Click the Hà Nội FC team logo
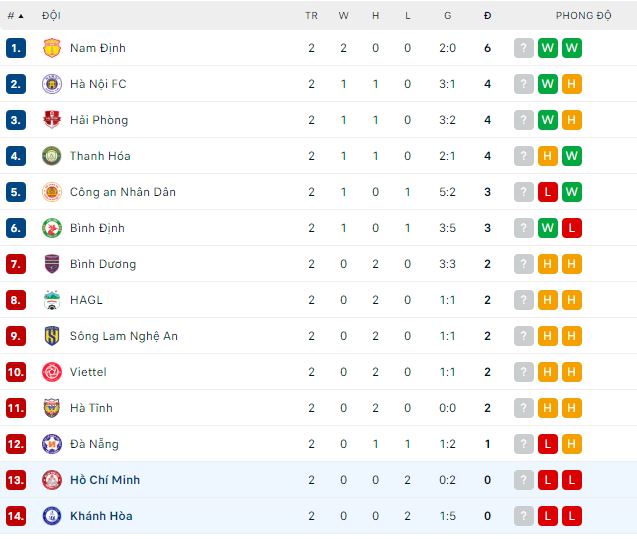637x539 pixels. 51,84
